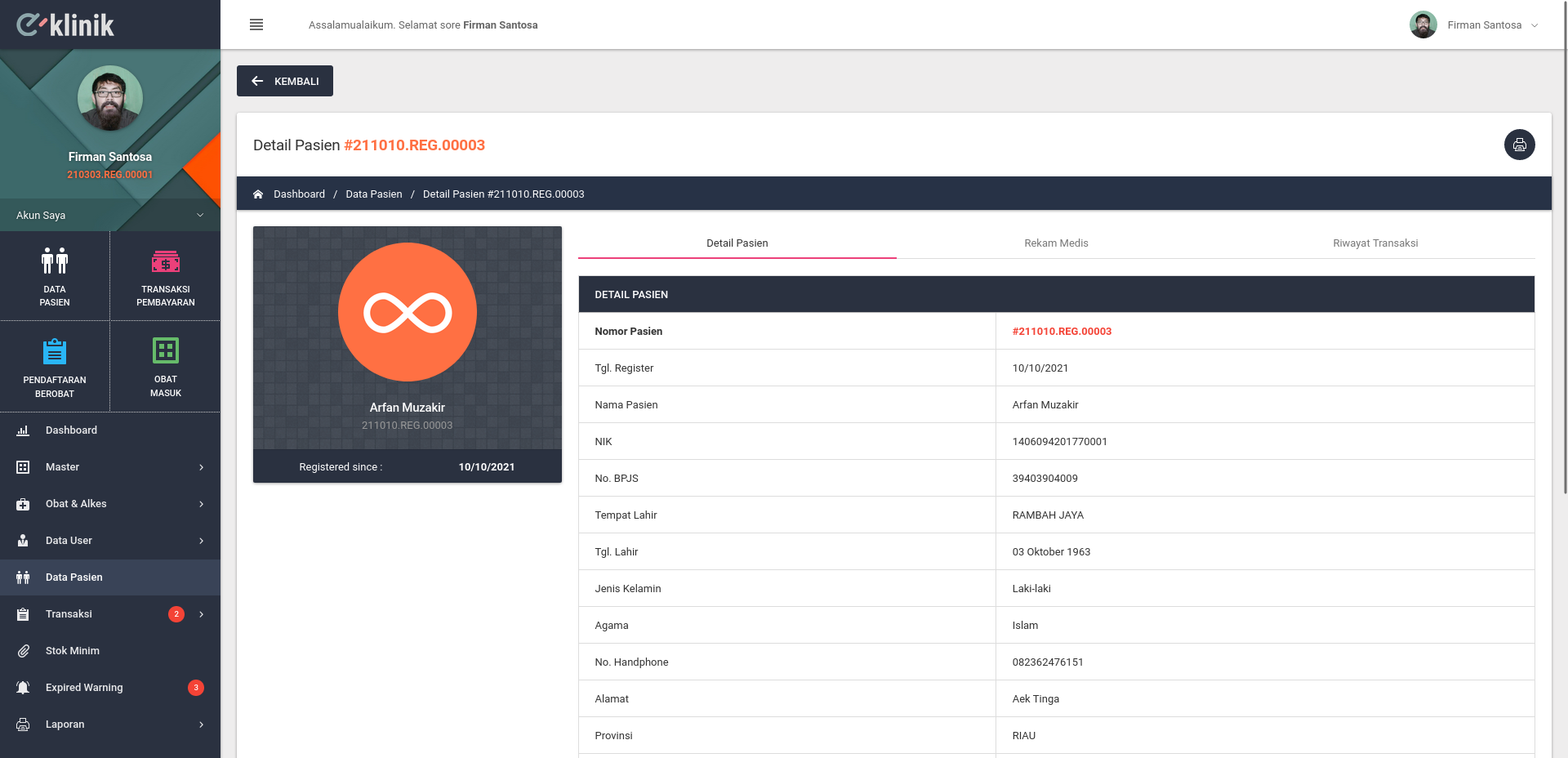Open Akun Saya dropdown
This screenshot has width=1568, height=758.
(110, 215)
